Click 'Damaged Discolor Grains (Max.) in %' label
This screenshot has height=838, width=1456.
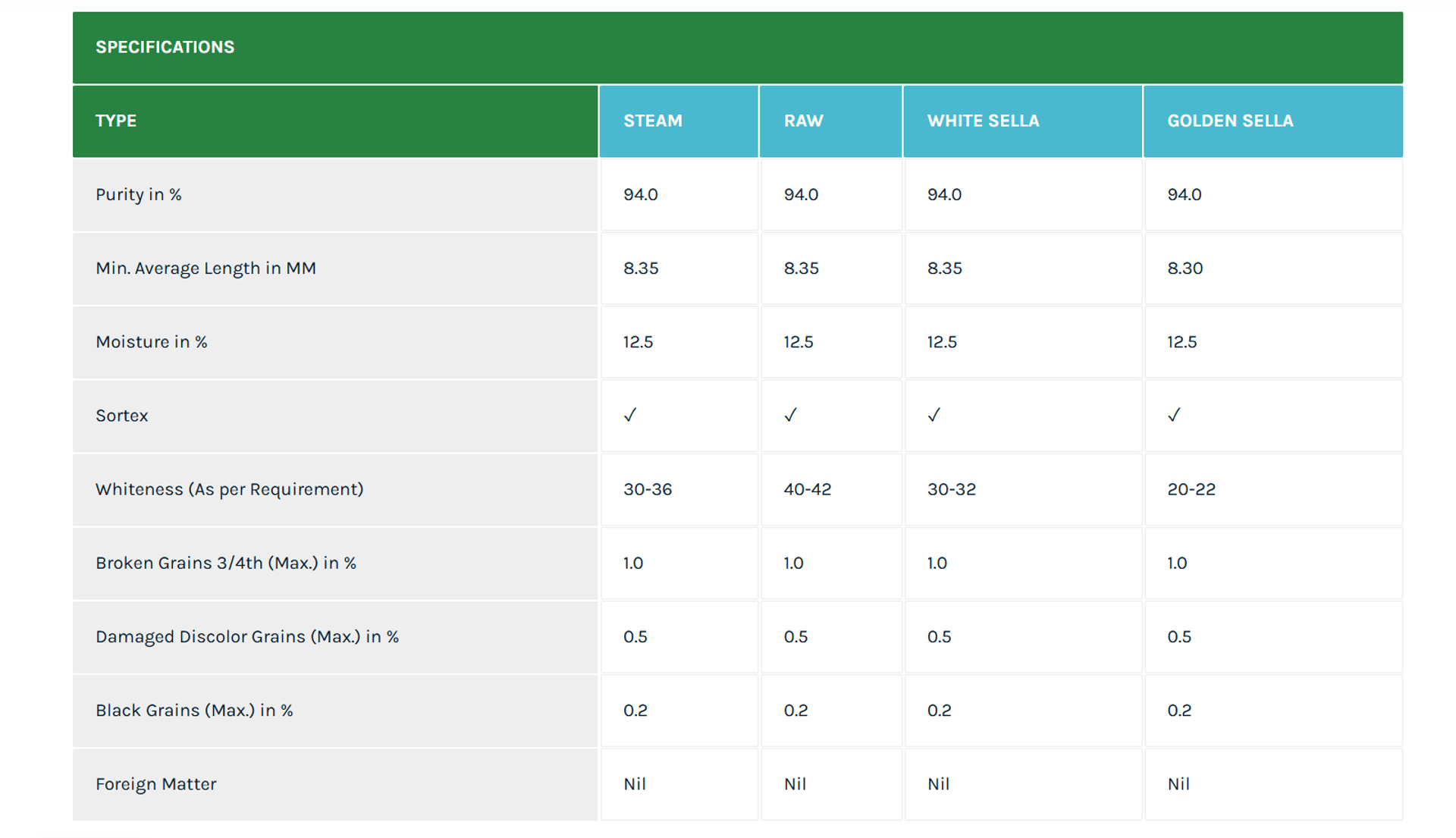pos(247,637)
